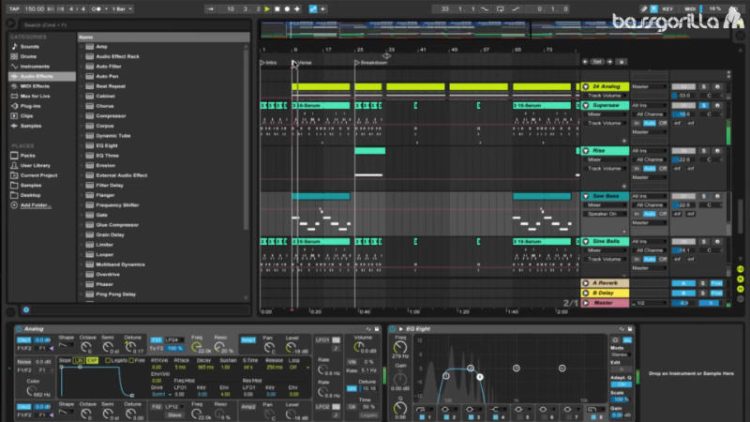Toggle the Analog device activator on or off
This screenshot has height=422, width=750.
(x=21, y=328)
